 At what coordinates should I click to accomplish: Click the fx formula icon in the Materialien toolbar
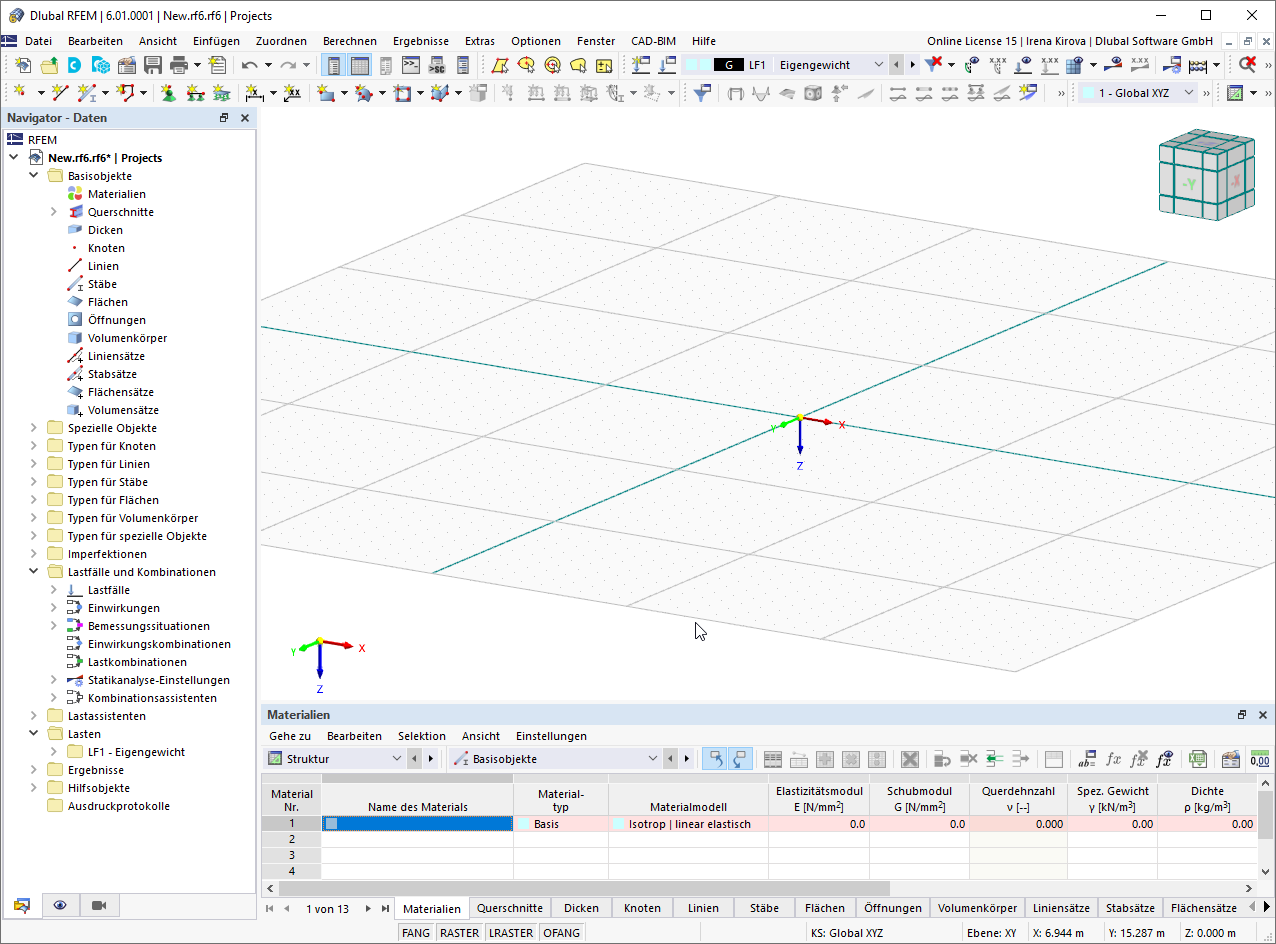(1114, 759)
